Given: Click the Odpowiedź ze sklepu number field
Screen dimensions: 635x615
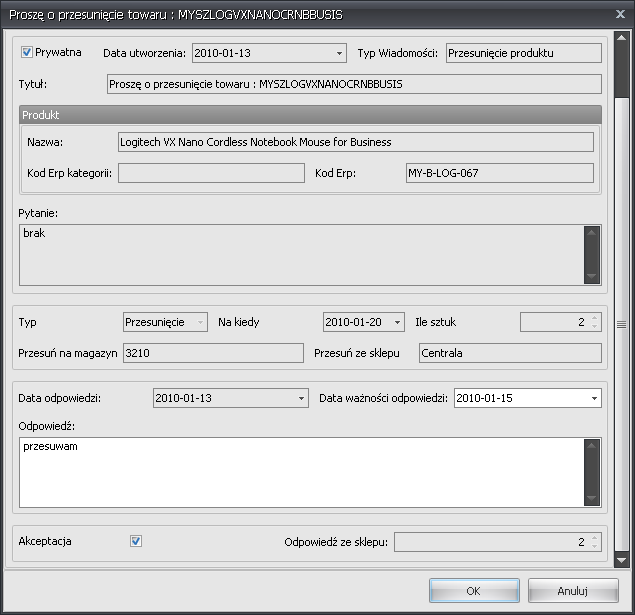Looking at the screenshot, I should coord(498,542).
